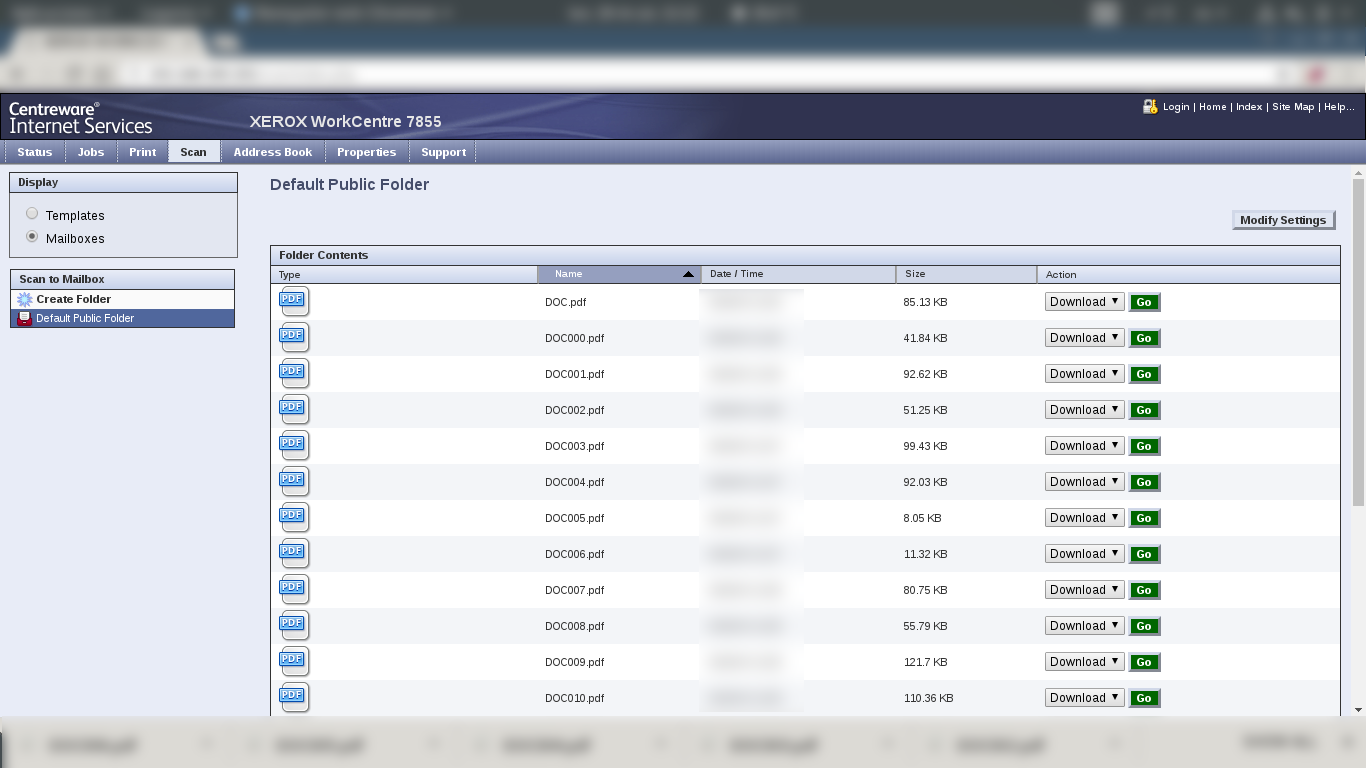Switch to the Status tab
The width and height of the screenshot is (1366, 768).
pos(35,152)
